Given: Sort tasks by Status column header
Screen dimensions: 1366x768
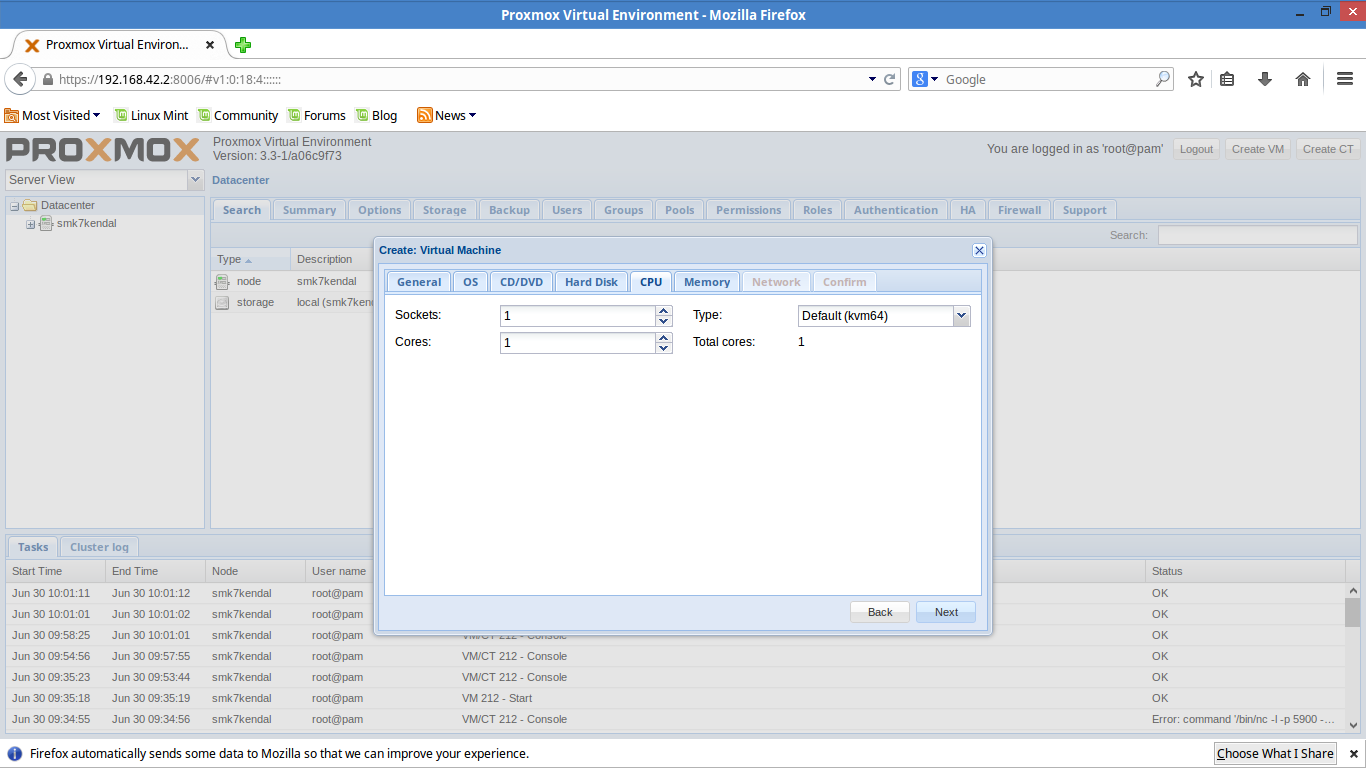Looking at the screenshot, I should click(x=1245, y=571).
